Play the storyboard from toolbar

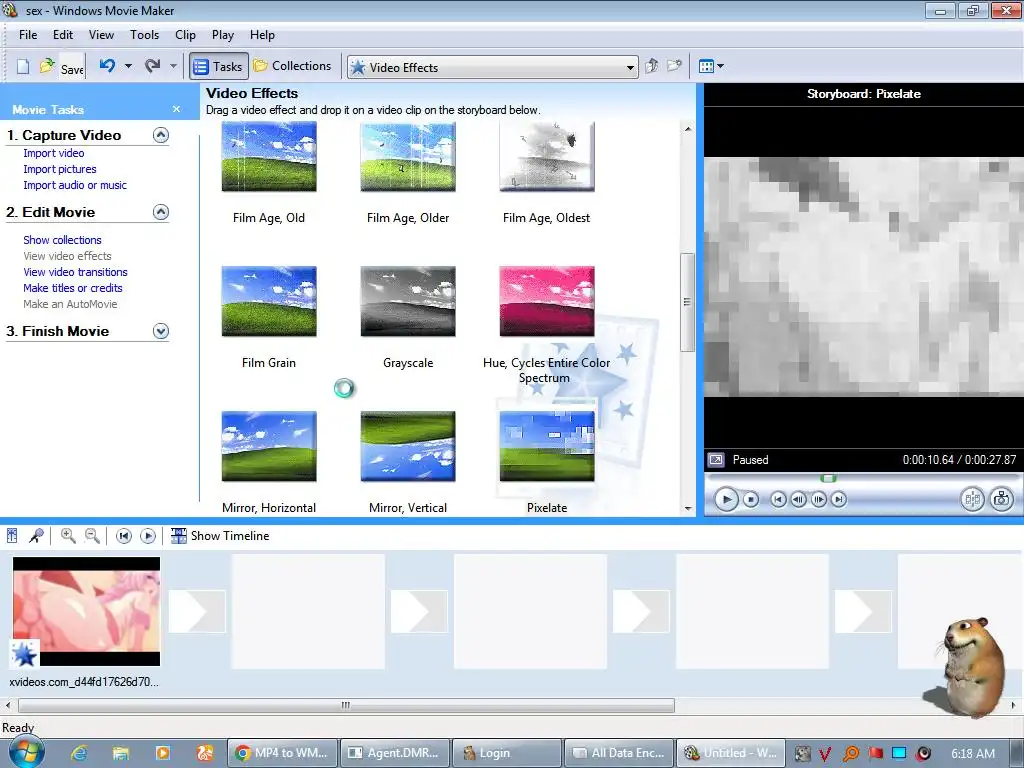(x=148, y=536)
